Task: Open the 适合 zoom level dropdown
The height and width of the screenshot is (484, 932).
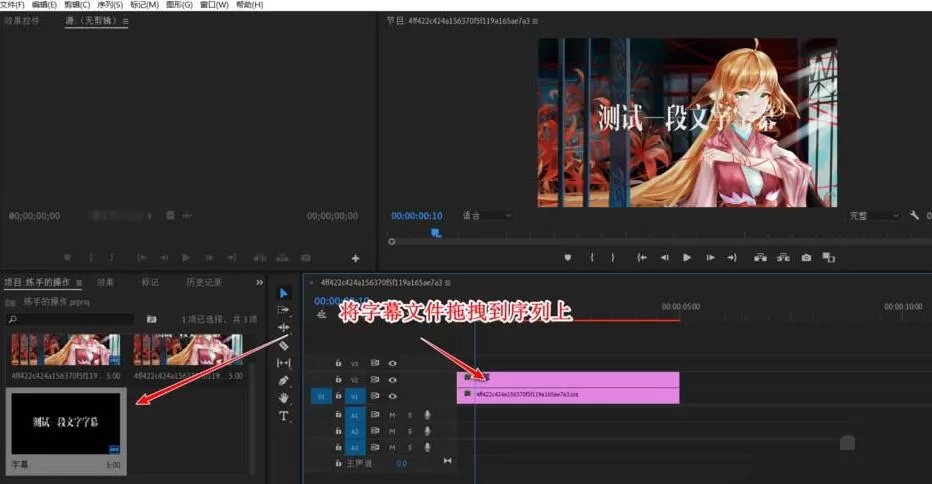Action: 486,215
